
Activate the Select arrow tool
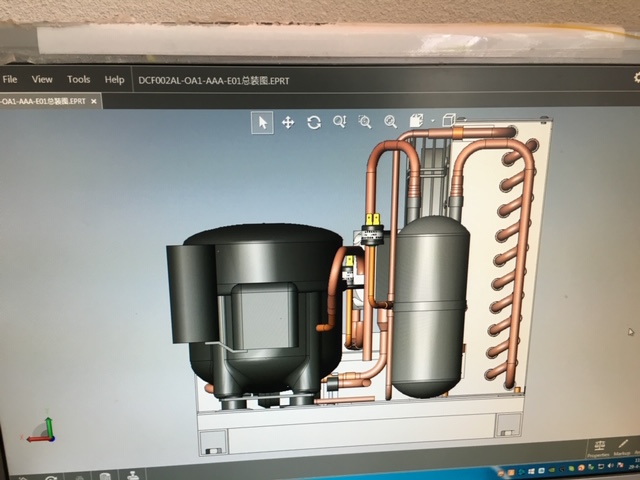coord(262,122)
